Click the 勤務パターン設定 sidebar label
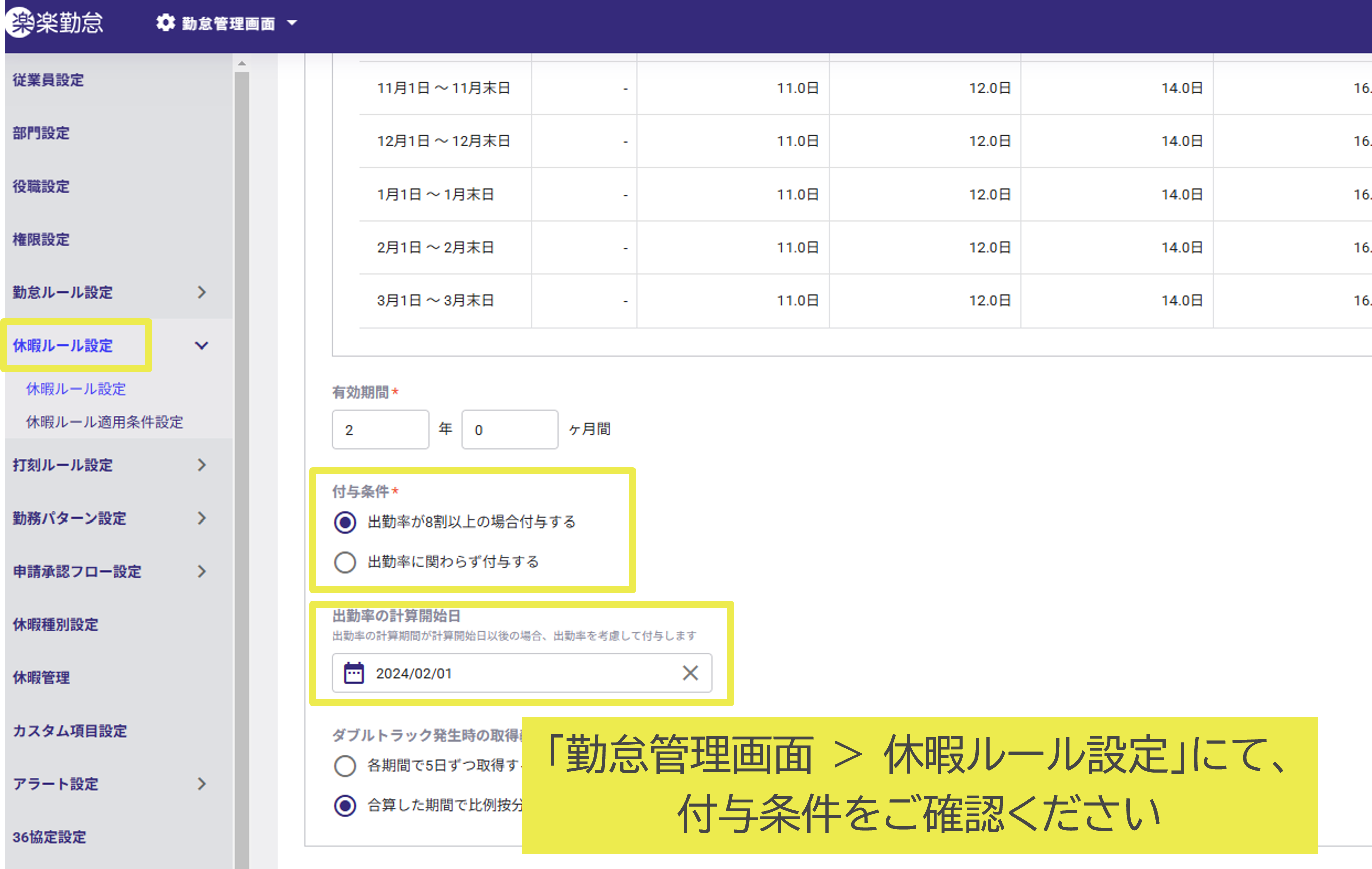The width and height of the screenshot is (1372, 869). tap(70, 518)
